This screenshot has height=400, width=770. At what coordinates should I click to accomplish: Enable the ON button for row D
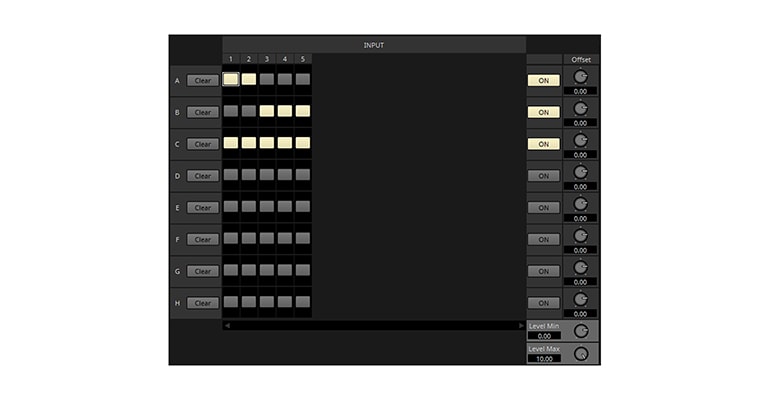click(543, 176)
